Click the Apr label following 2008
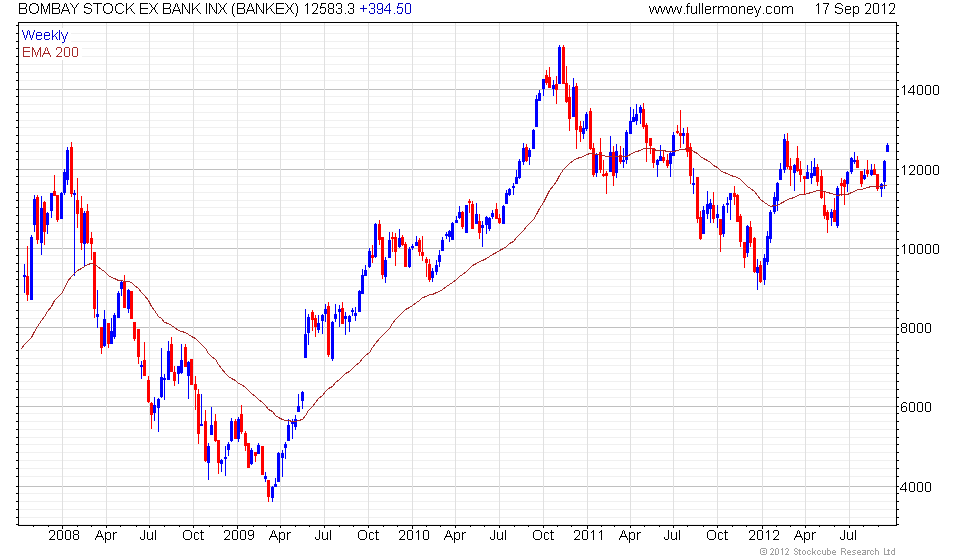Screen dimensions: 980x560 point(106,536)
